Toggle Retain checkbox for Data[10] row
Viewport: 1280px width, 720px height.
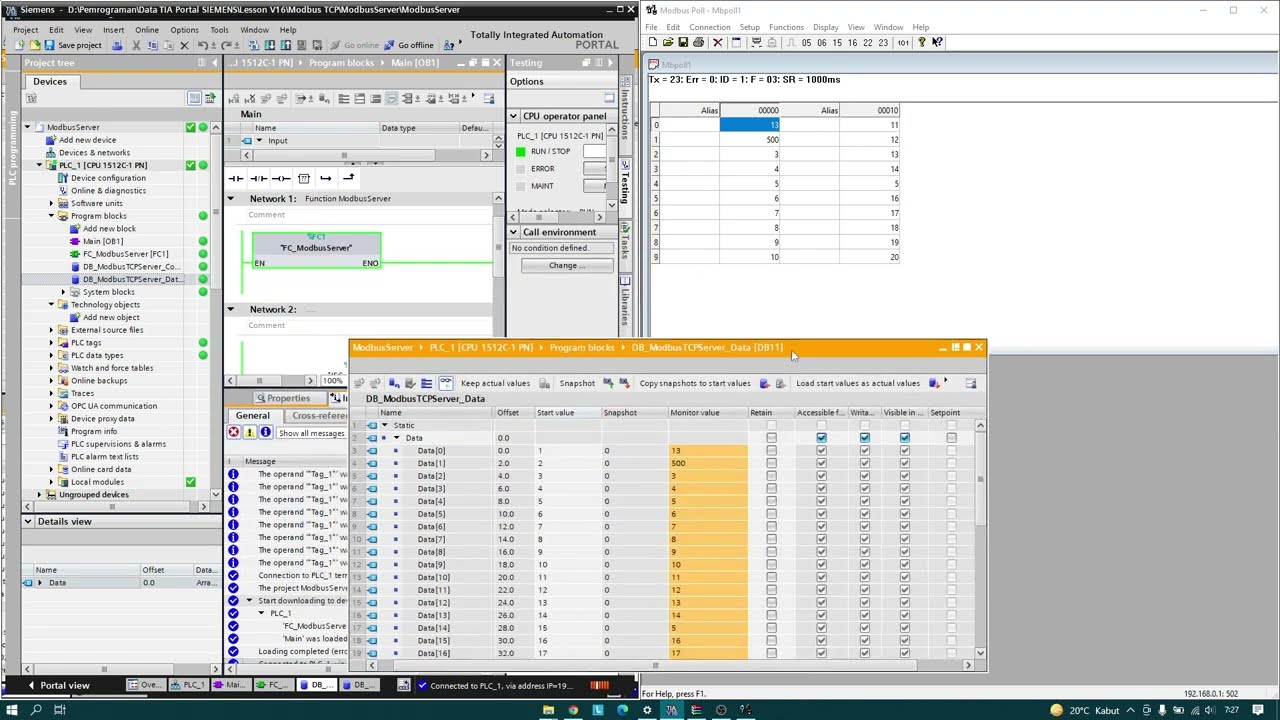[x=771, y=577]
